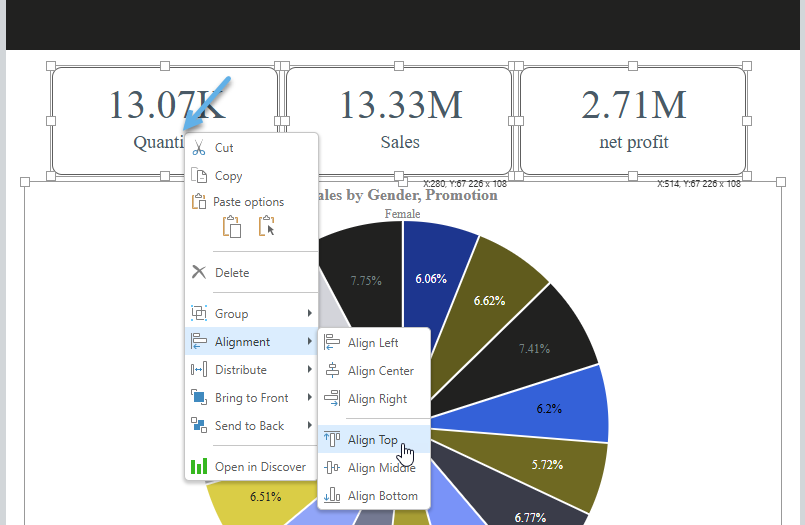Open Send to Back menu entry
The width and height of the screenshot is (805, 525).
(252, 425)
